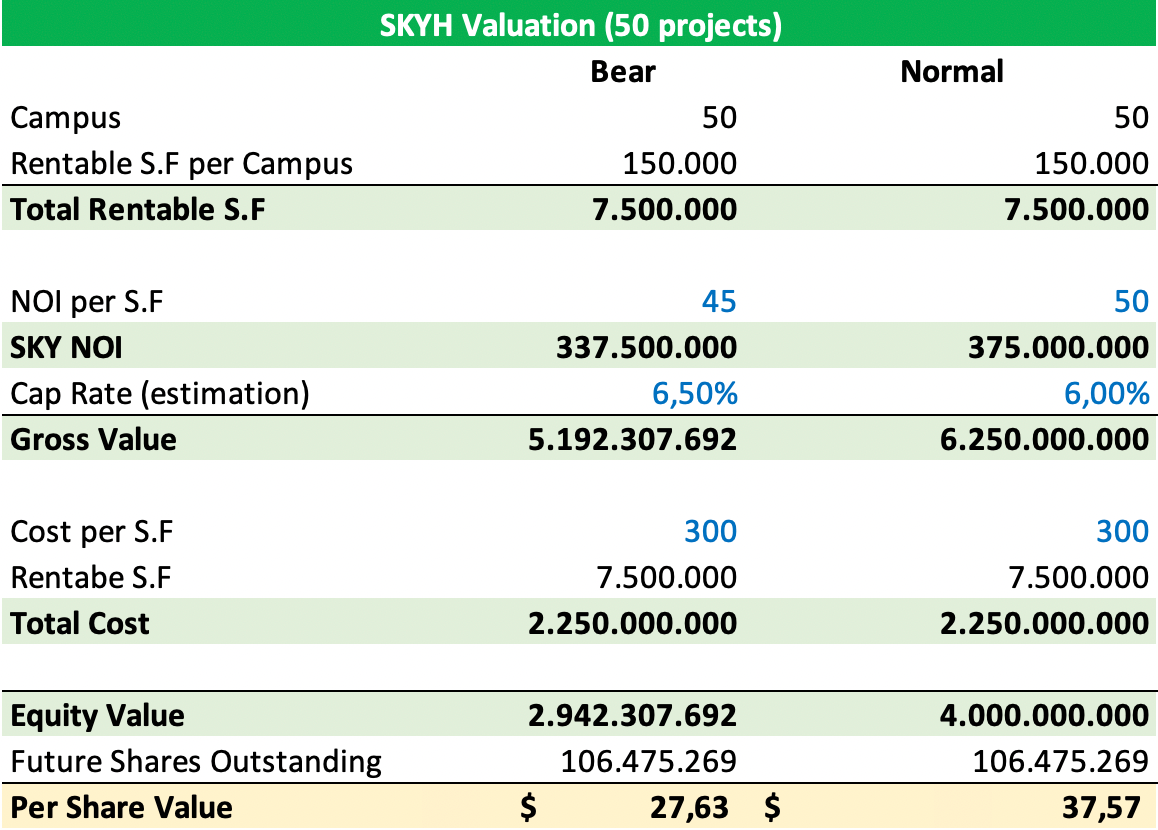Select the 2.942.307.692 Equity Value cell

pyautogui.click(x=633, y=716)
